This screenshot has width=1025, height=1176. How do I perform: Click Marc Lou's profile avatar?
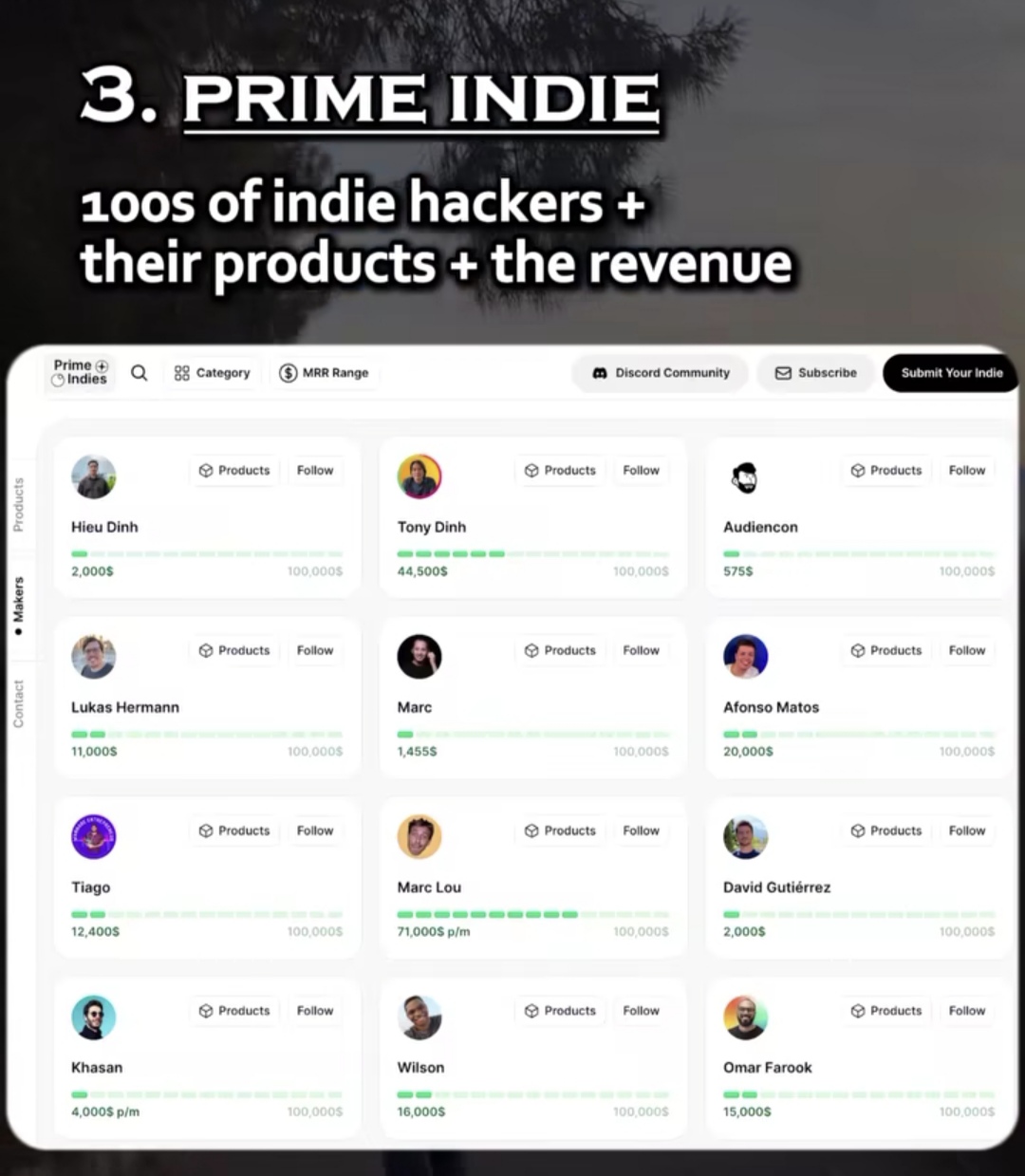[x=419, y=837]
